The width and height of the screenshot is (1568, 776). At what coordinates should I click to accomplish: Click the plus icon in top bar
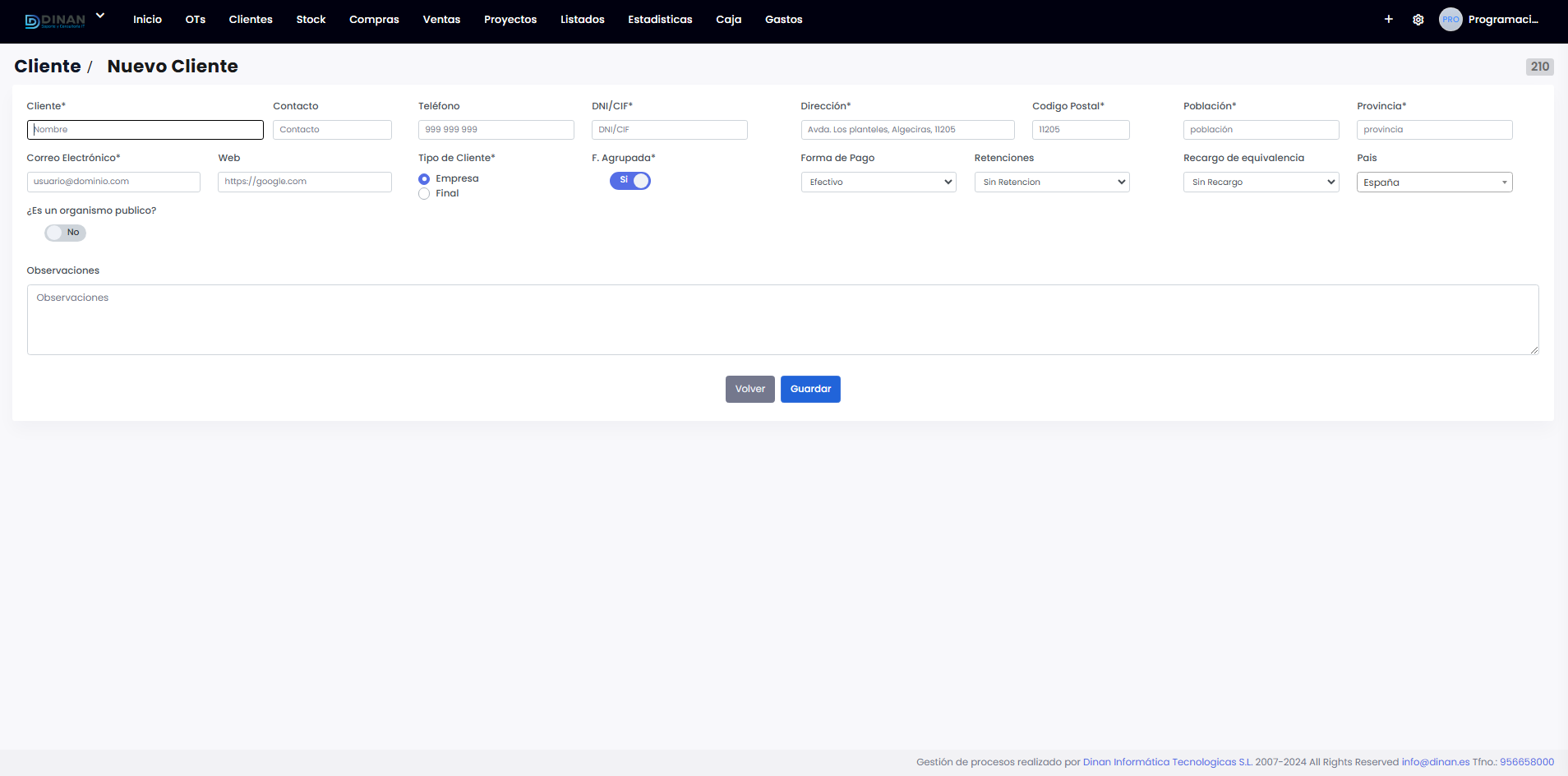pyautogui.click(x=1388, y=19)
